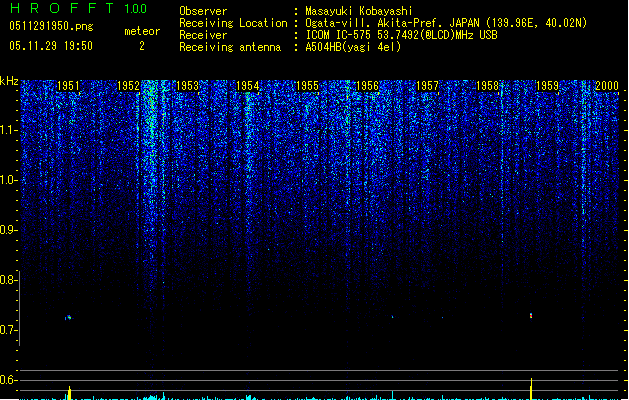Click the 1.0 kHz axis label
The image size is (629, 400).
pos(9,180)
